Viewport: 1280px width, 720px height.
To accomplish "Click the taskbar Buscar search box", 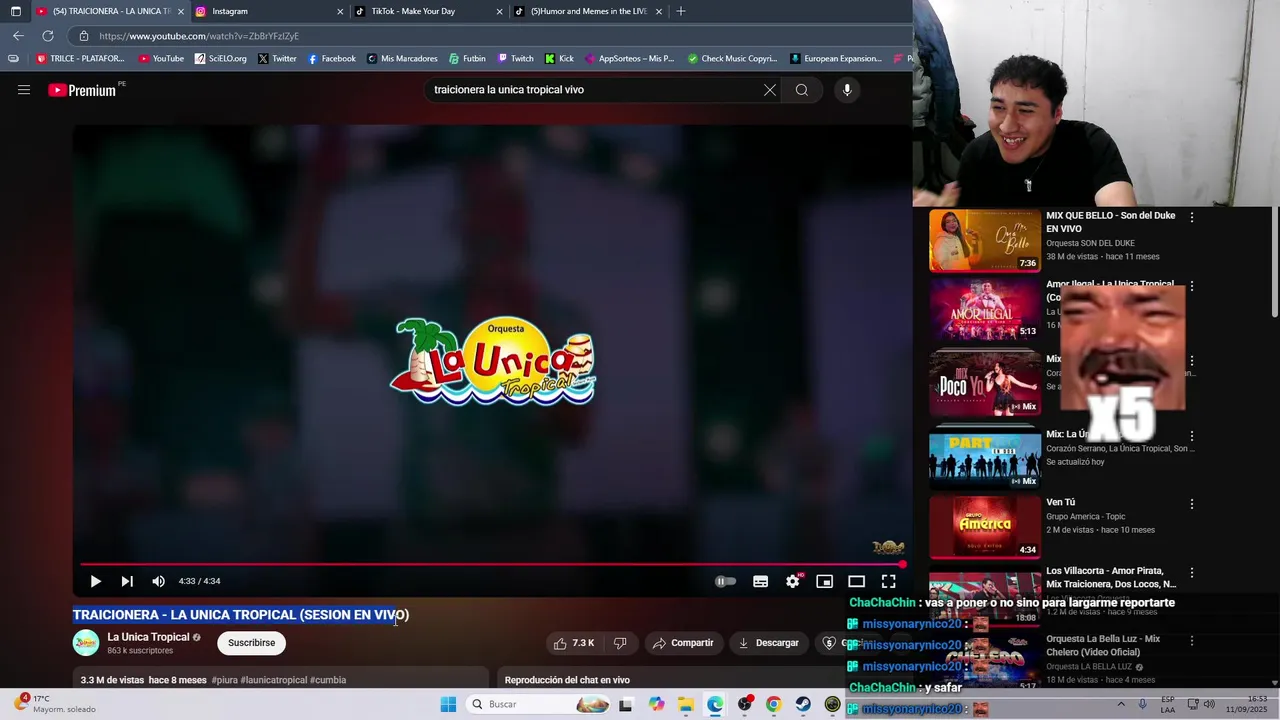I will (x=540, y=704).
